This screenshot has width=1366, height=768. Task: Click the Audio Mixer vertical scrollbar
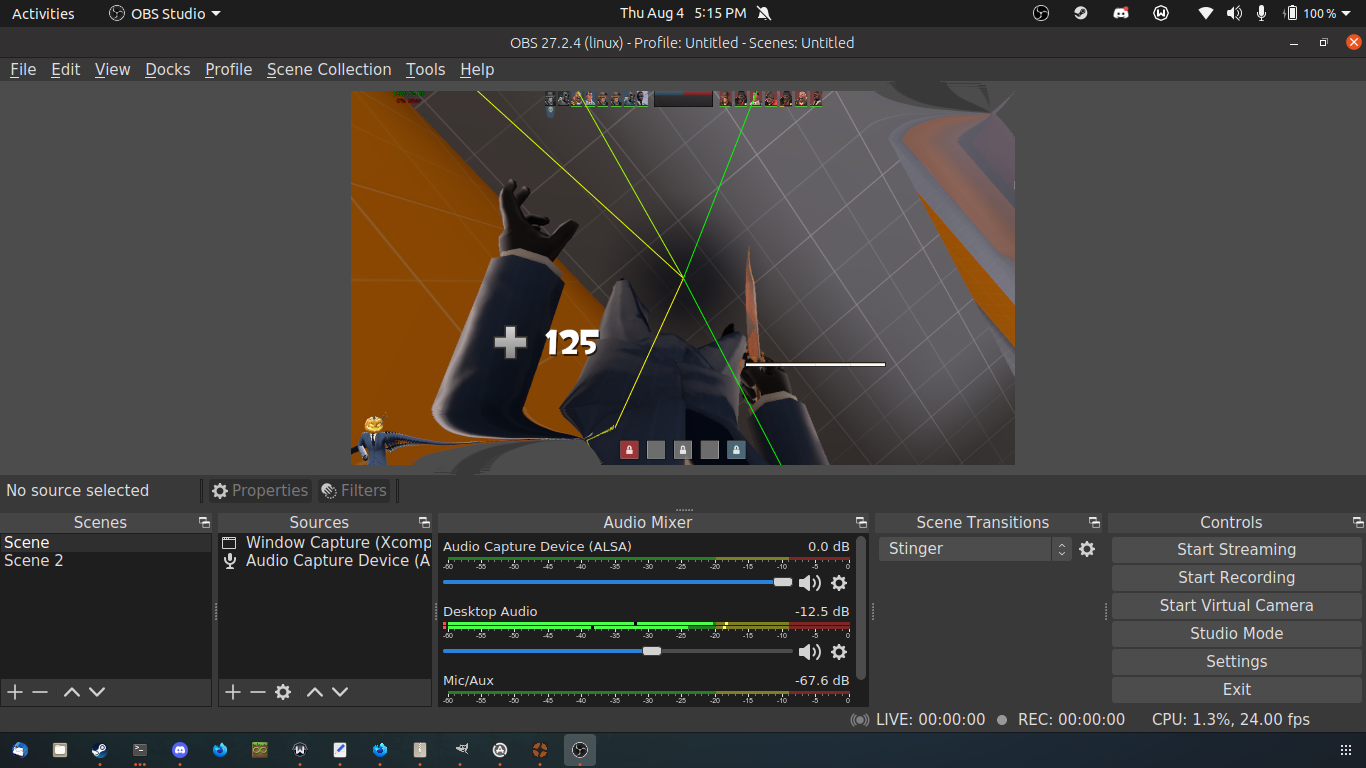coord(861,610)
